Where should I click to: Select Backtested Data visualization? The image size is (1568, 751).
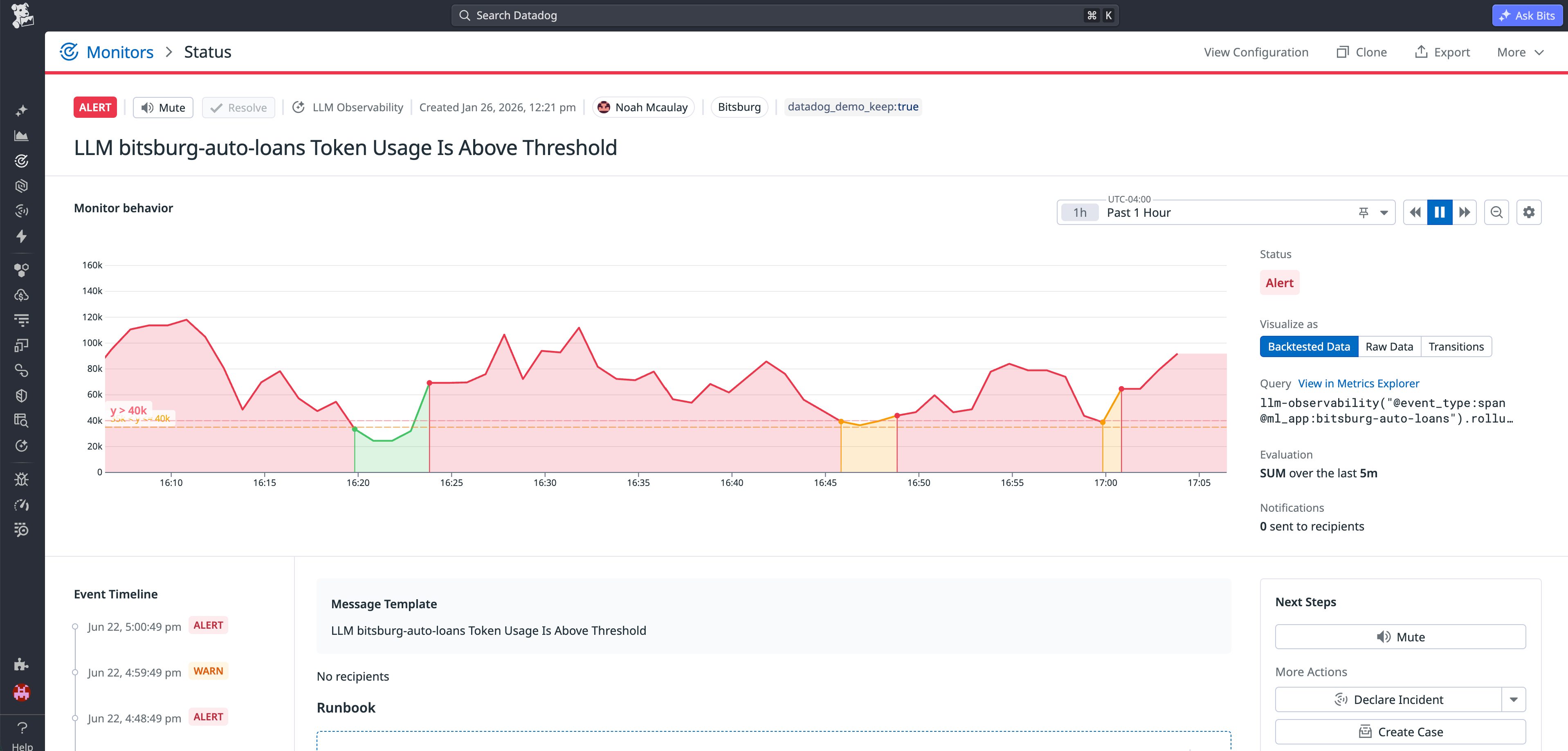pyautogui.click(x=1309, y=347)
